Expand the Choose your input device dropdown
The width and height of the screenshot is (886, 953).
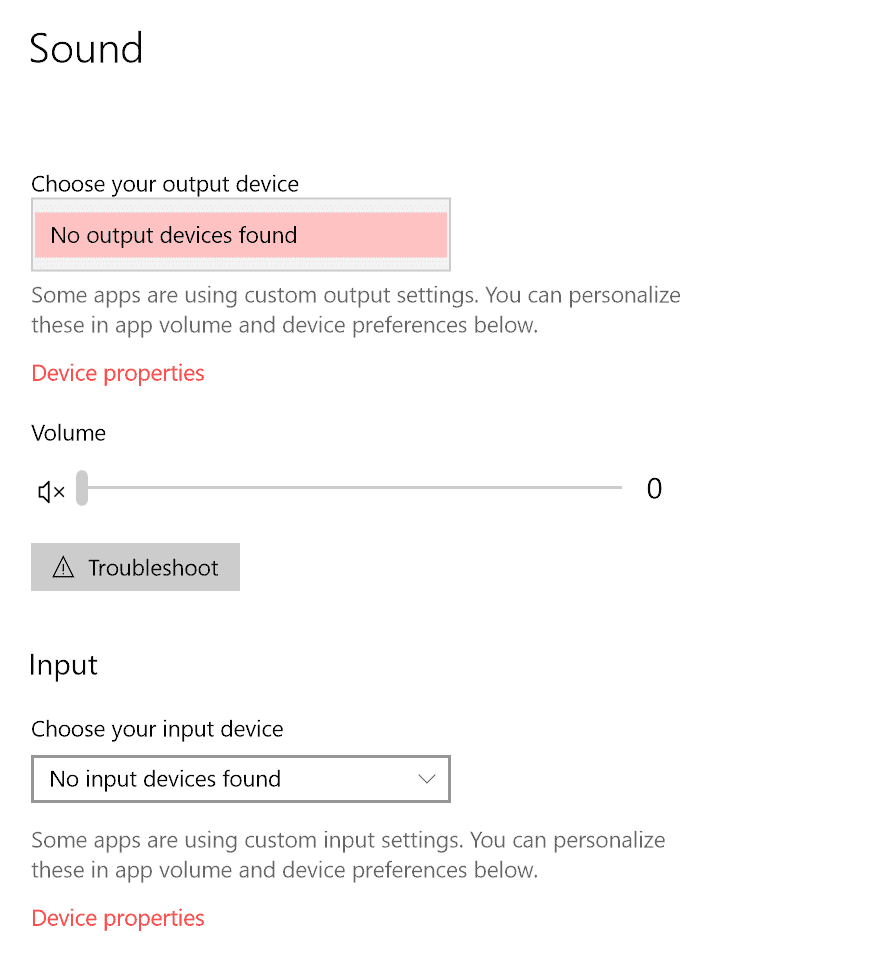pos(240,779)
